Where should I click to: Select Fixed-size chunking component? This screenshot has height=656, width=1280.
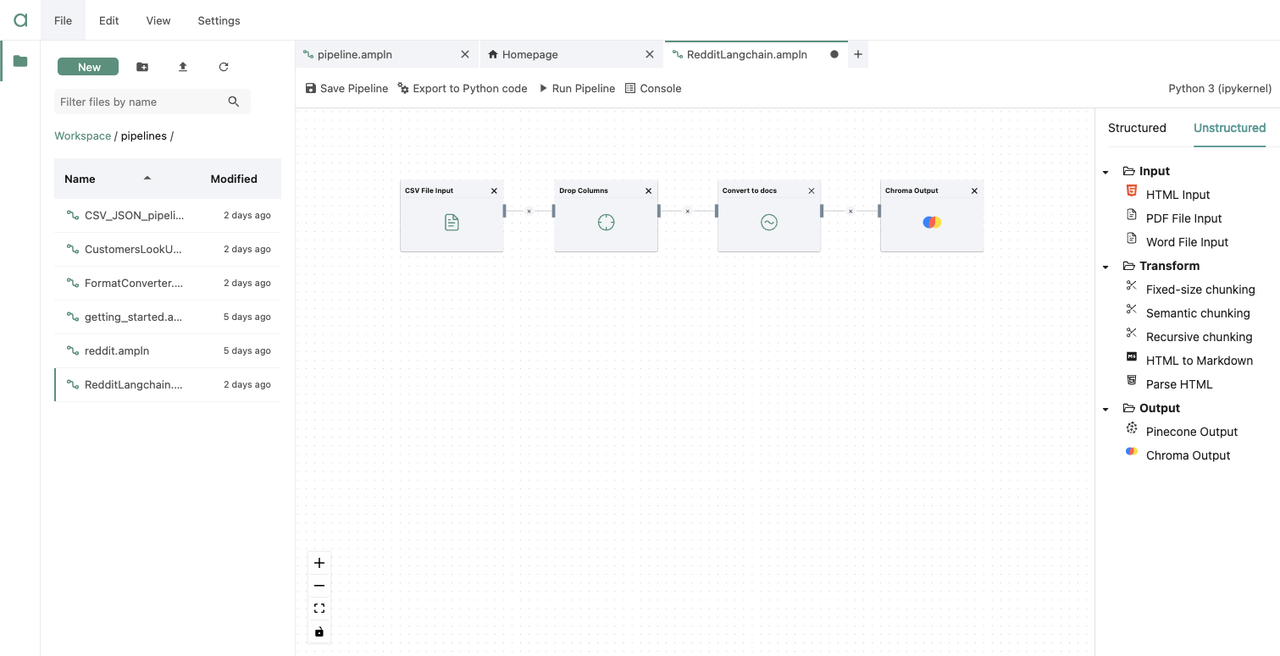tap(1199, 290)
